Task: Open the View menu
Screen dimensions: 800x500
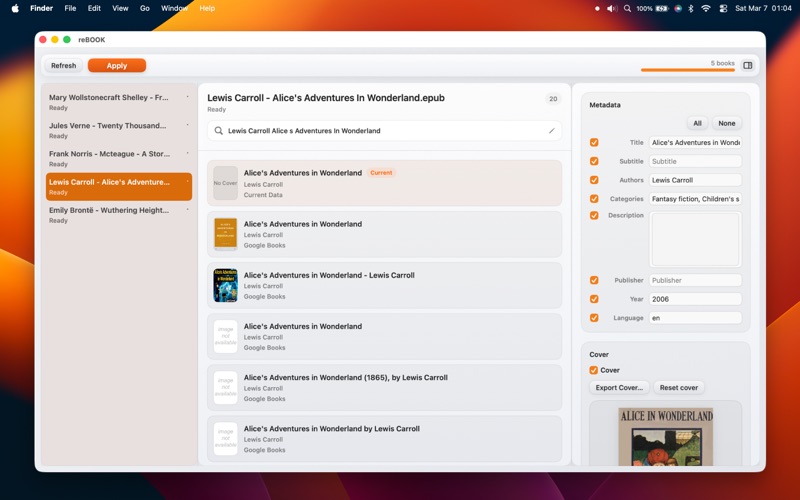Action: tap(120, 8)
